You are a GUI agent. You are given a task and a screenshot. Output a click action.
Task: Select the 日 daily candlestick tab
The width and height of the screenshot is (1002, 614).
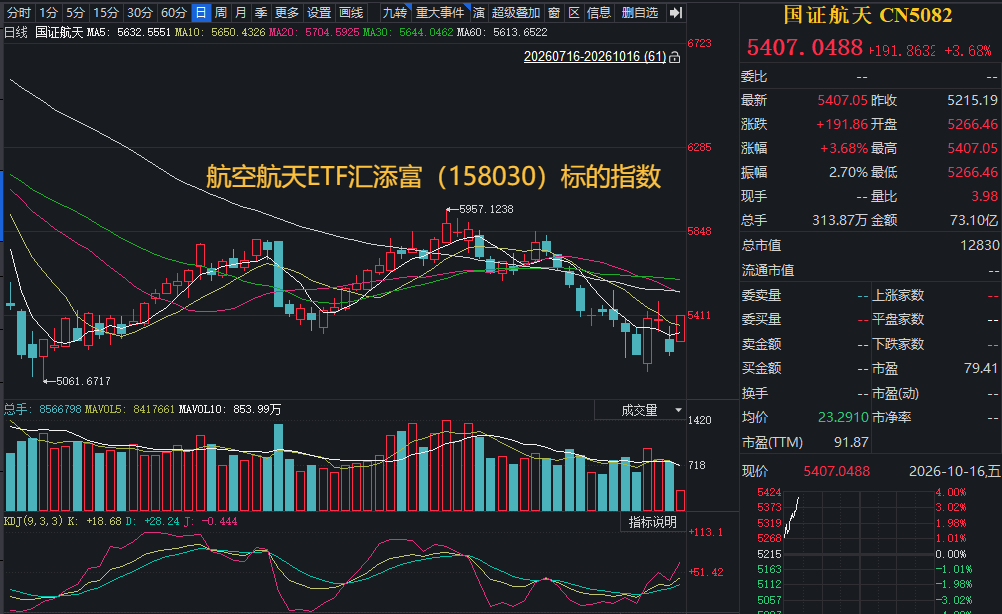click(201, 13)
